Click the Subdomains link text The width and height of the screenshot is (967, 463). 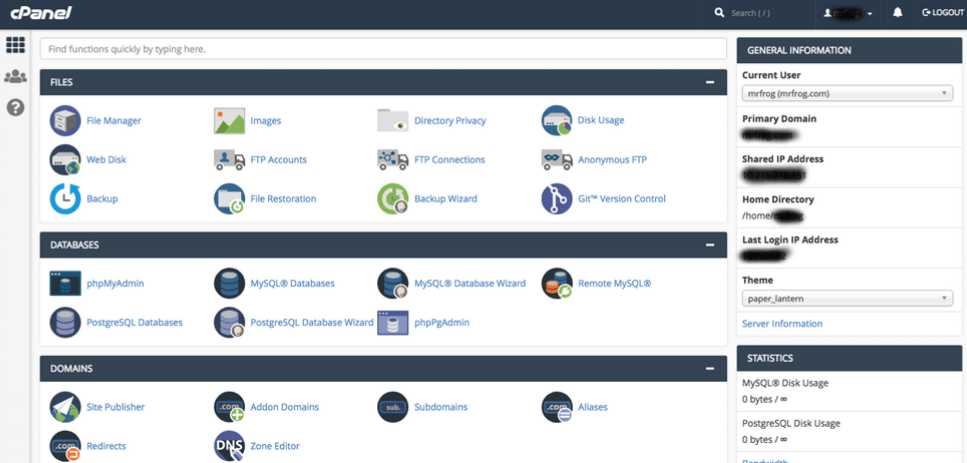(x=441, y=407)
